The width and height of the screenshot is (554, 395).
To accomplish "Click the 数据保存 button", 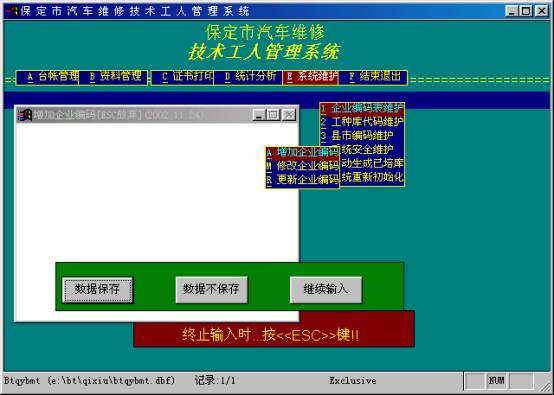I will tap(98, 290).
